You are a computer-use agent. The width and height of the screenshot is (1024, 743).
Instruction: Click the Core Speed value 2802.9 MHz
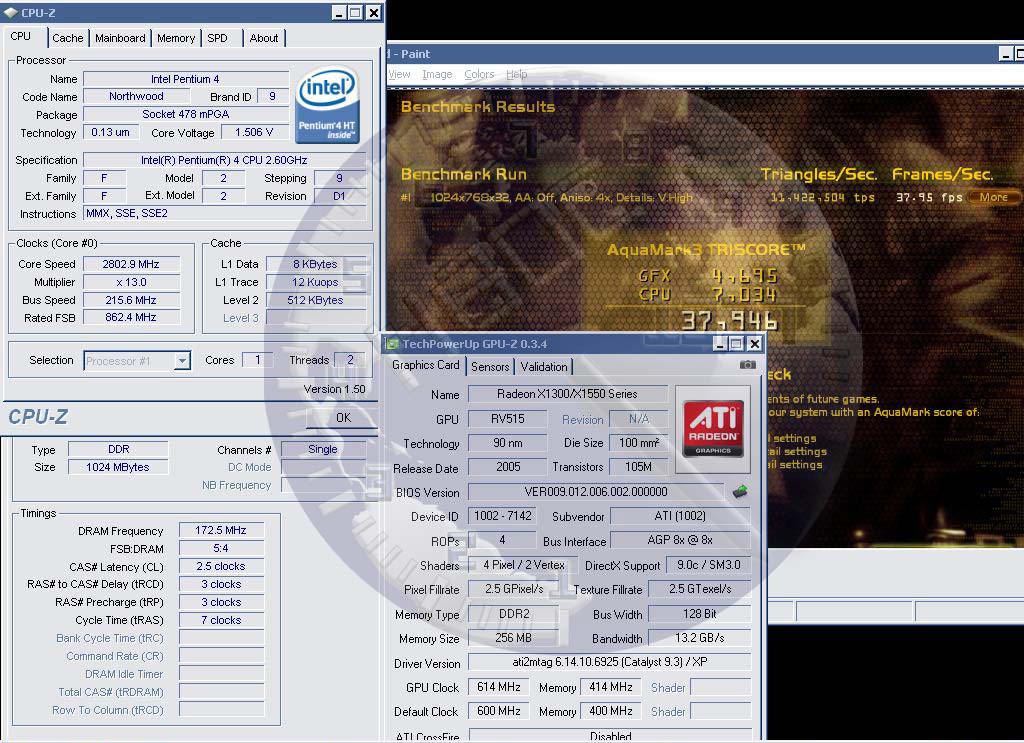point(131,264)
